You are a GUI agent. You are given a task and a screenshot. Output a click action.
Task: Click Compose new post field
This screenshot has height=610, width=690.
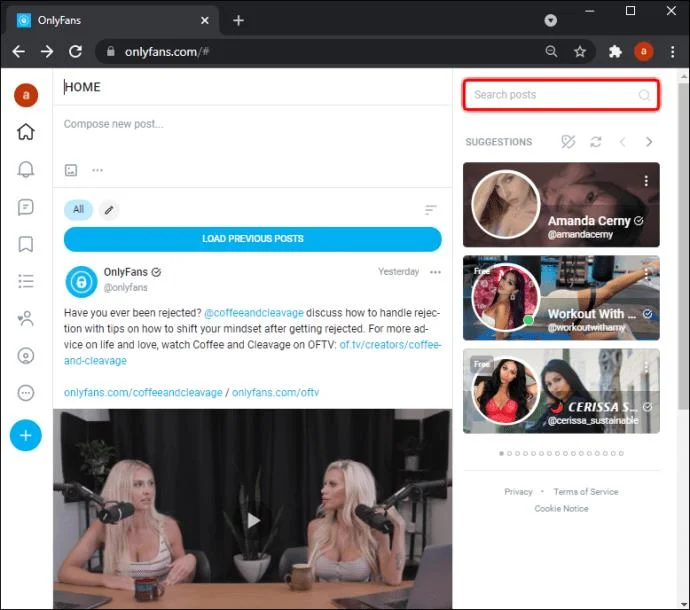(x=253, y=124)
